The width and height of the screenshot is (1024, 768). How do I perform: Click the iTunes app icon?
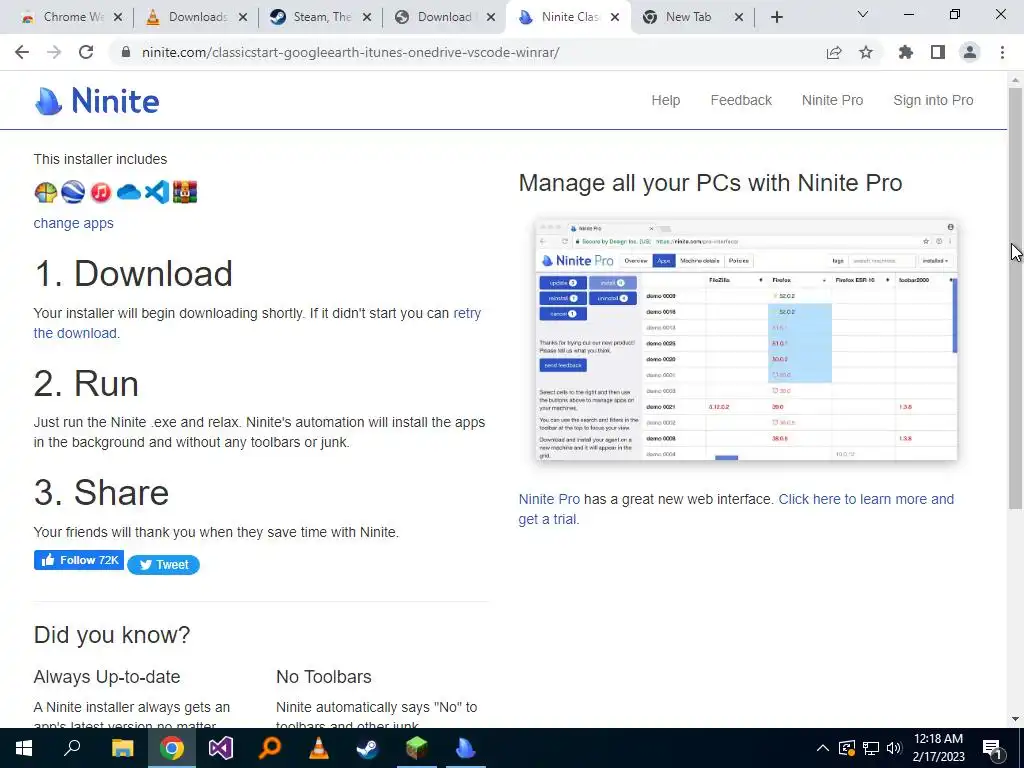(101, 192)
